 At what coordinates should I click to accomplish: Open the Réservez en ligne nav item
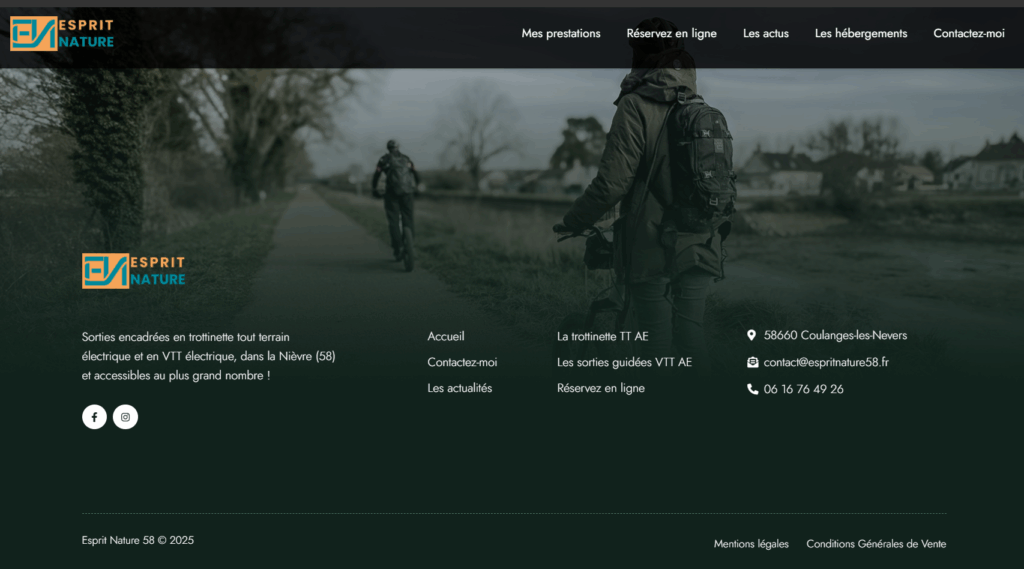pyautogui.click(x=671, y=33)
